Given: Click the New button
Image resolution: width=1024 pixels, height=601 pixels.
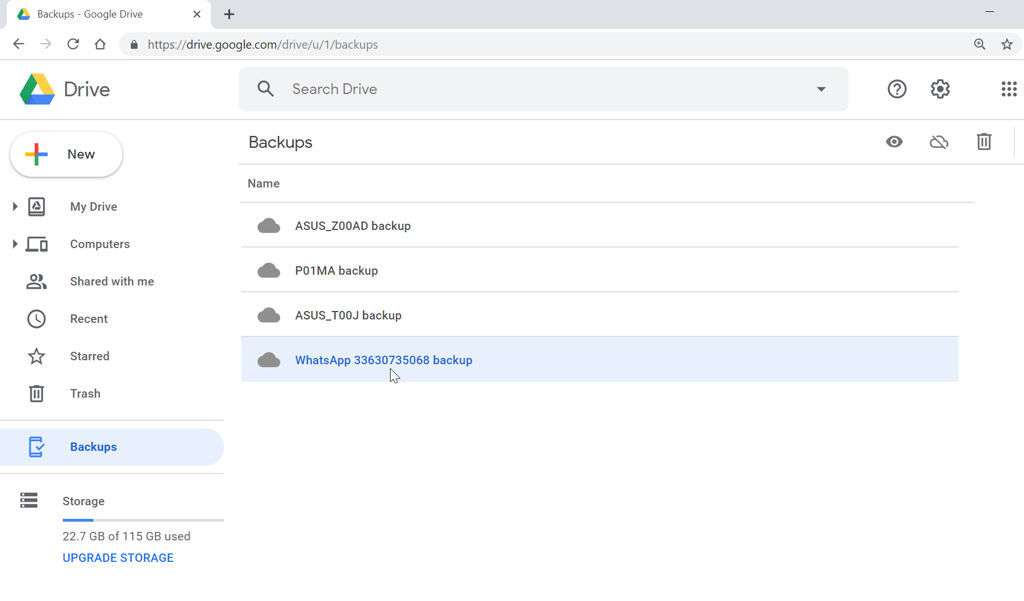Looking at the screenshot, I should coord(66,154).
